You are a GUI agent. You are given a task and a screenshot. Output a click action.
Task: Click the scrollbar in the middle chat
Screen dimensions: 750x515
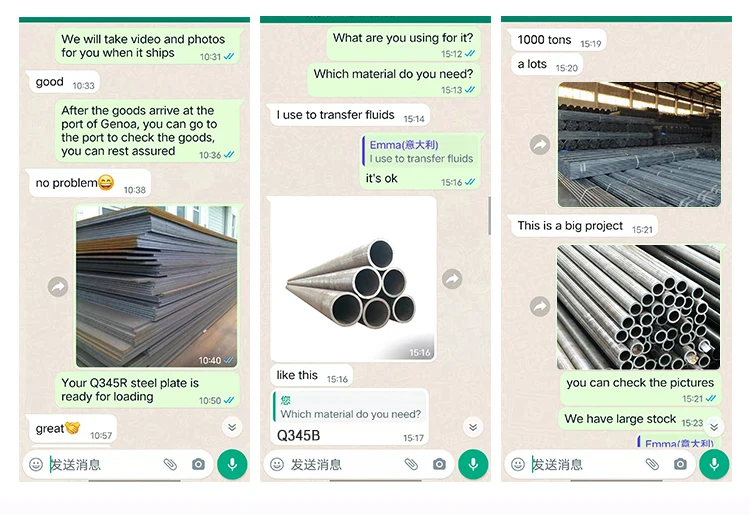489,215
